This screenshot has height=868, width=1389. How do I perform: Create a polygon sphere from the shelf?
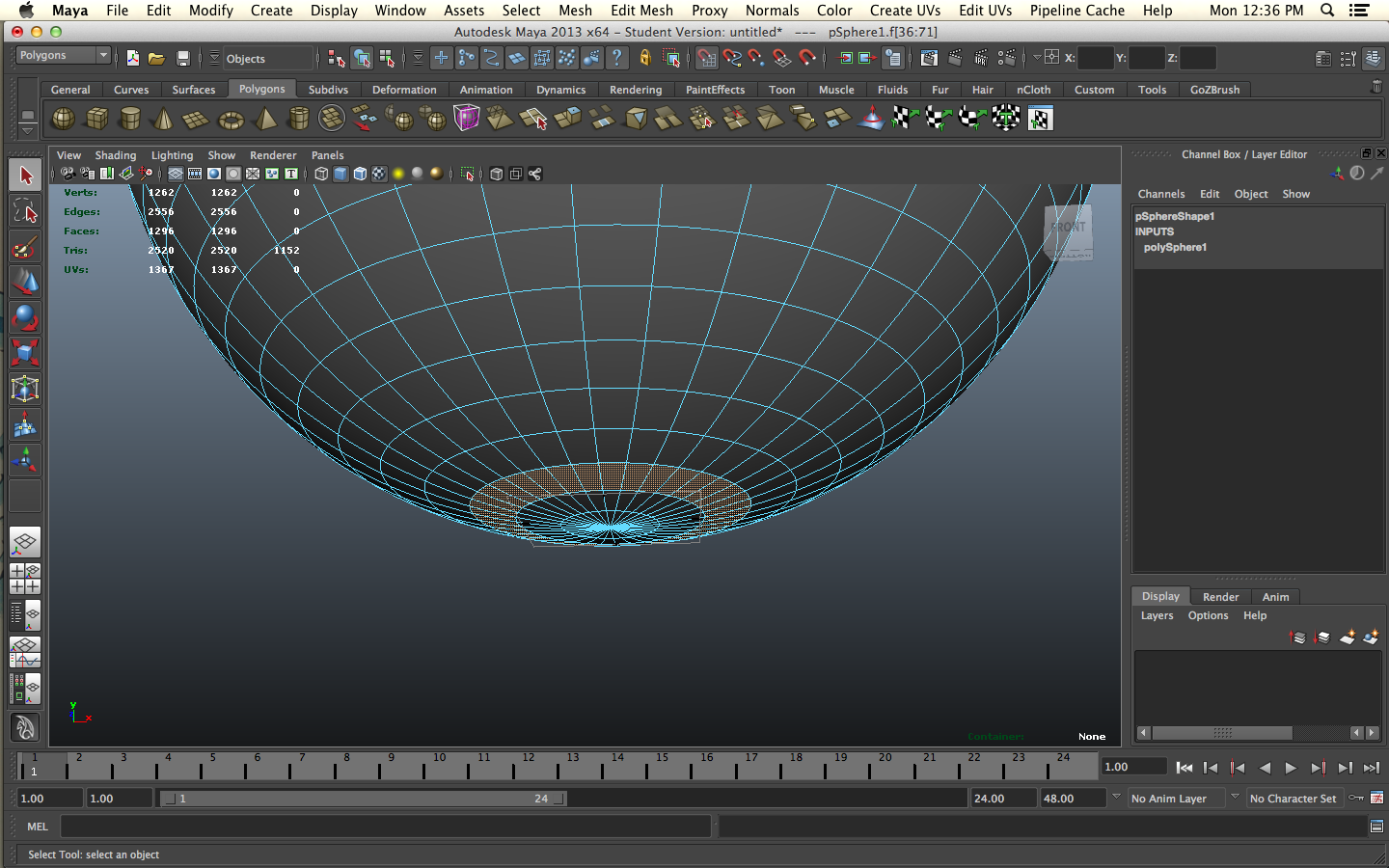pyautogui.click(x=63, y=119)
